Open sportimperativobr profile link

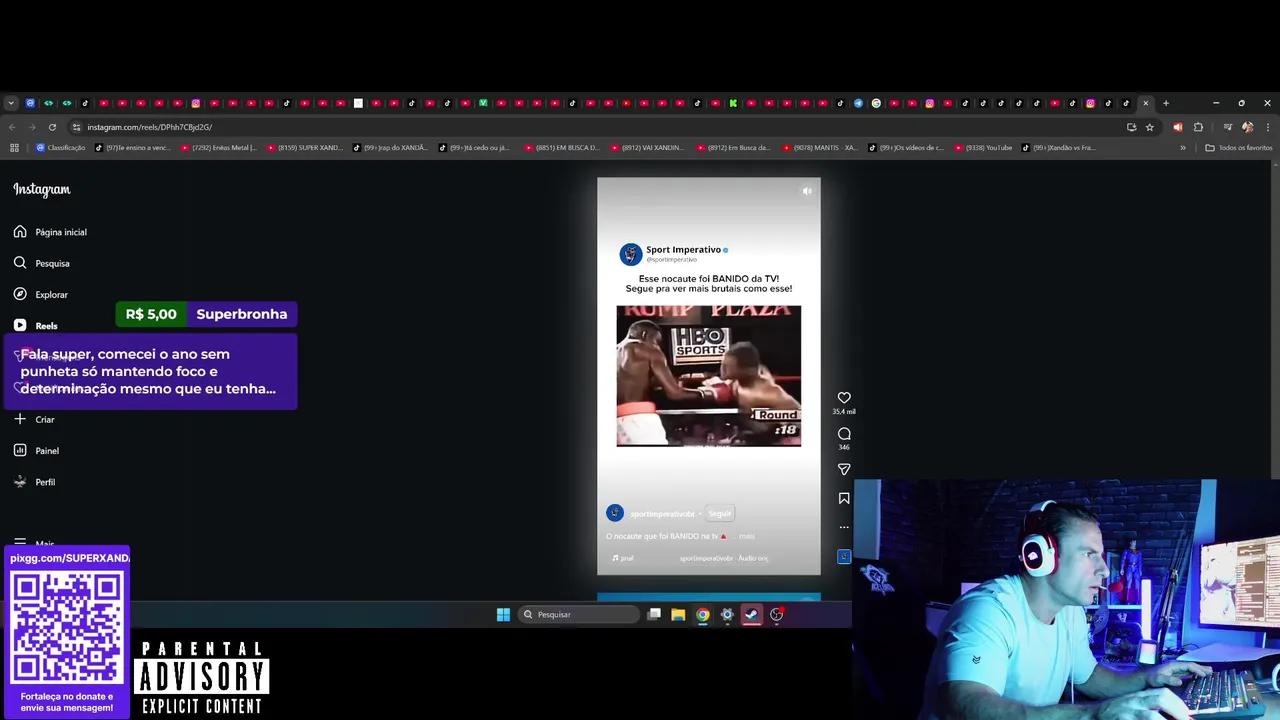(x=662, y=514)
